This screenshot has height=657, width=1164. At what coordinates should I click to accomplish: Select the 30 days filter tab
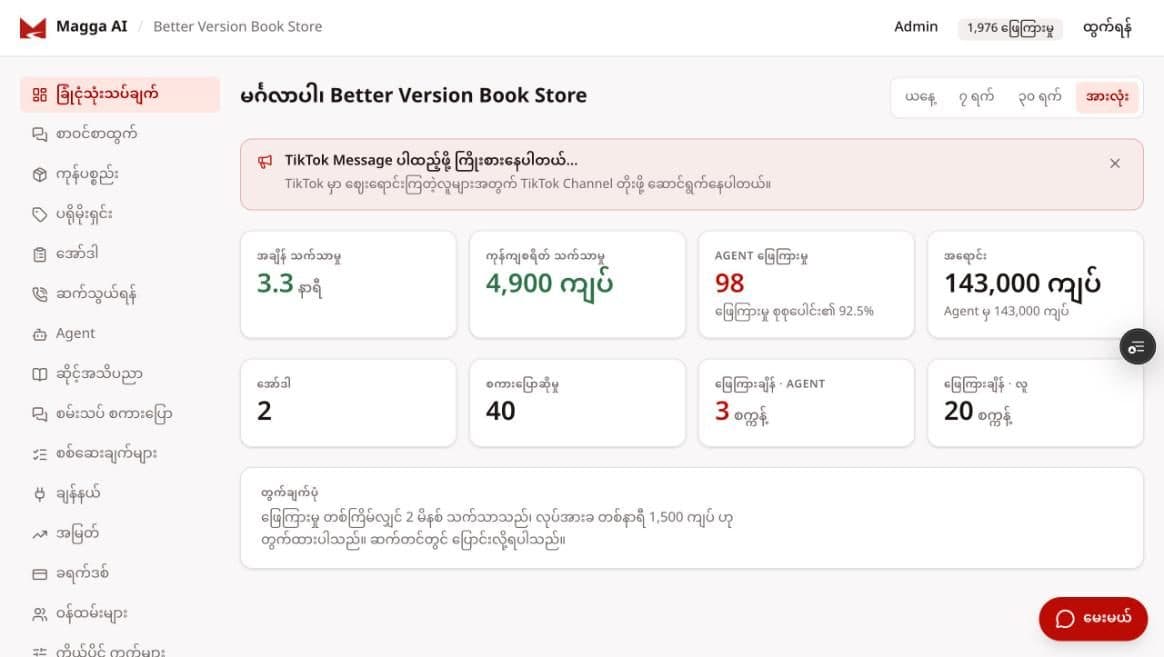pos(1039,97)
